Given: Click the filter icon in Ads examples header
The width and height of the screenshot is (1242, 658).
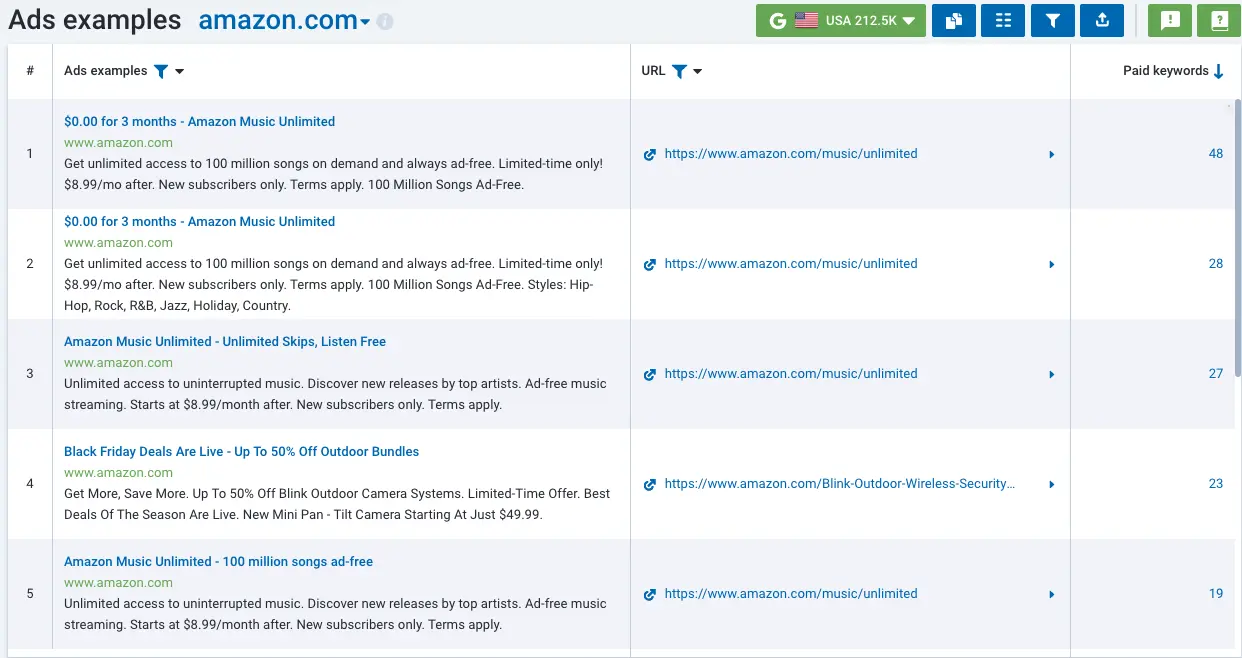Looking at the screenshot, I should coord(161,70).
